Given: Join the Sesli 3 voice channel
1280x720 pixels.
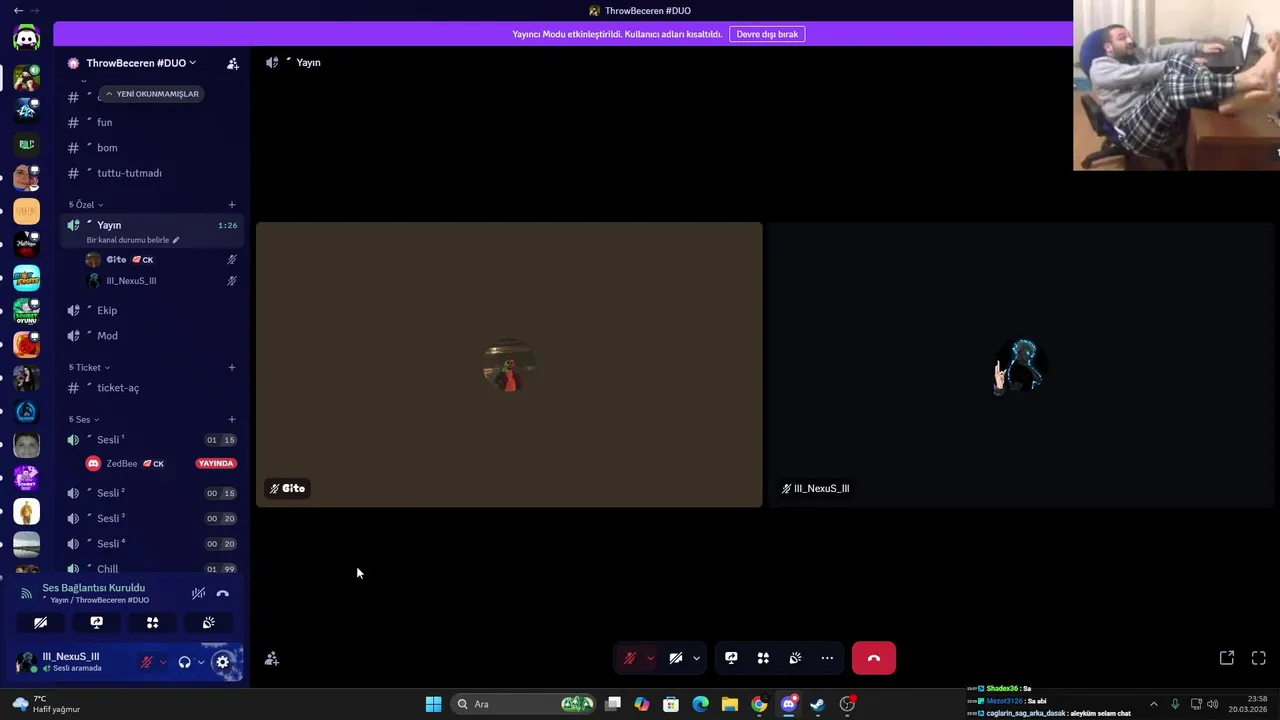Looking at the screenshot, I should click(x=152, y=518).
